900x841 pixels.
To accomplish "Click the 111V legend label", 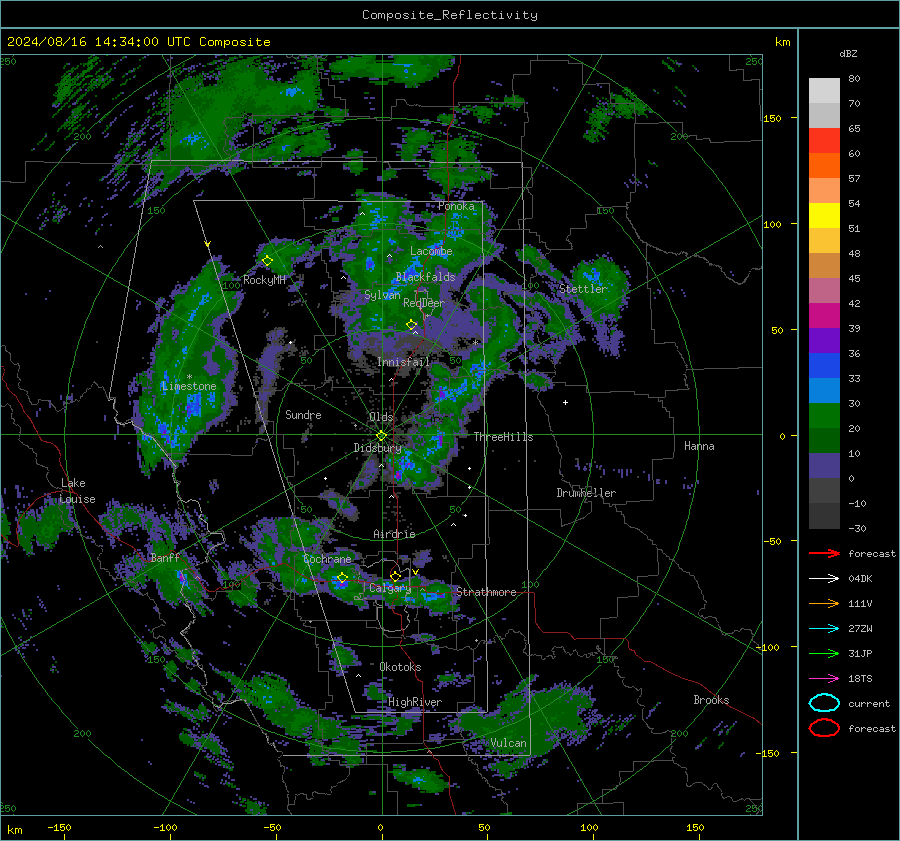I will (860, 603).
